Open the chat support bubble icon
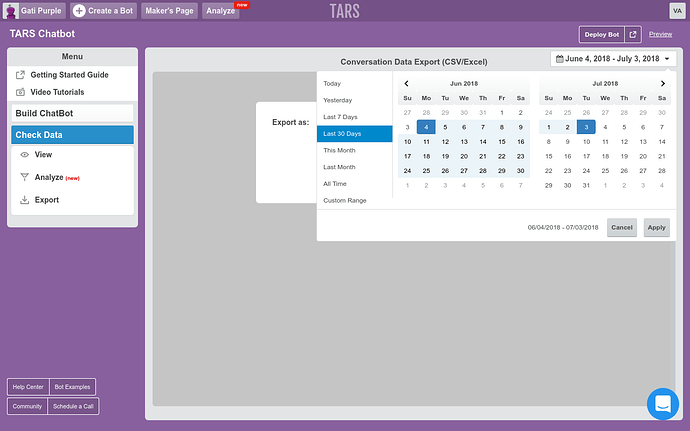 coord(663,404)
